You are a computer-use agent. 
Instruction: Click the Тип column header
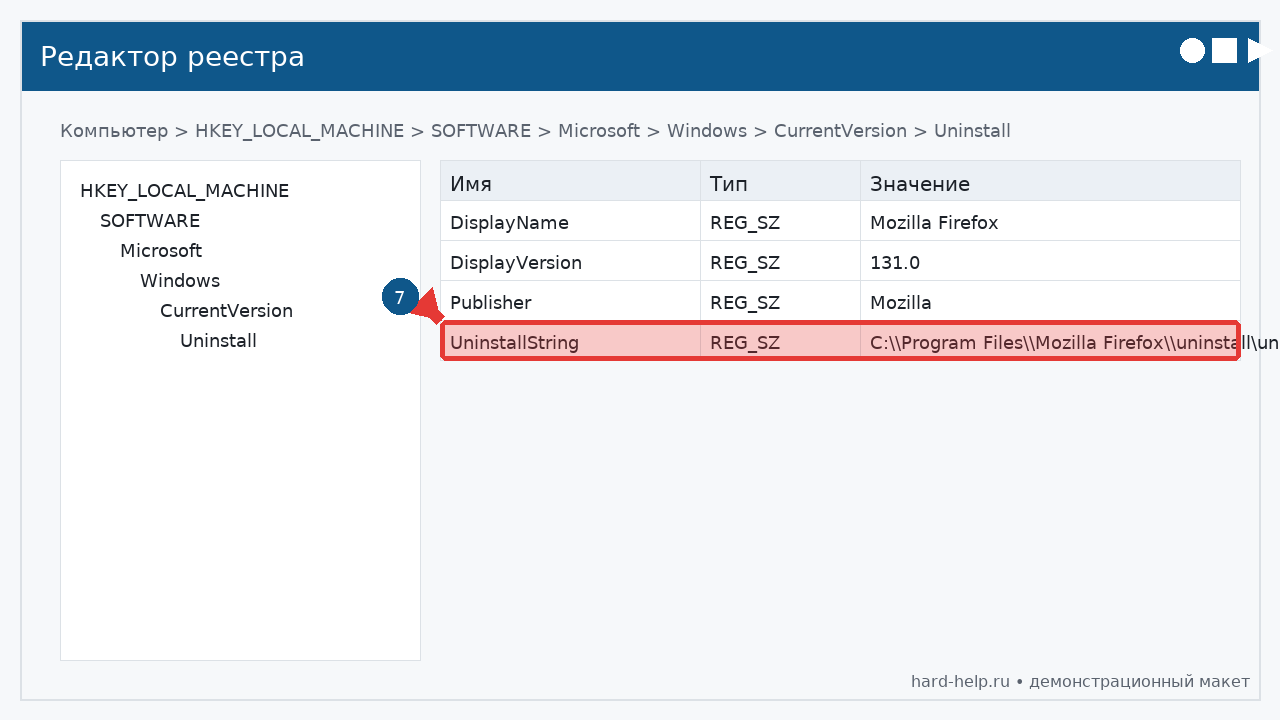[x=728, y=183]
